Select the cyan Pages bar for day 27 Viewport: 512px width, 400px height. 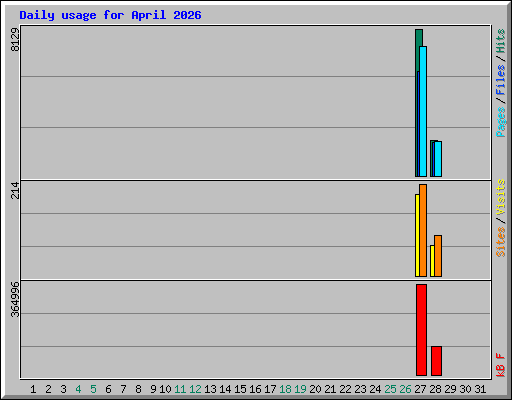[423, 111]
